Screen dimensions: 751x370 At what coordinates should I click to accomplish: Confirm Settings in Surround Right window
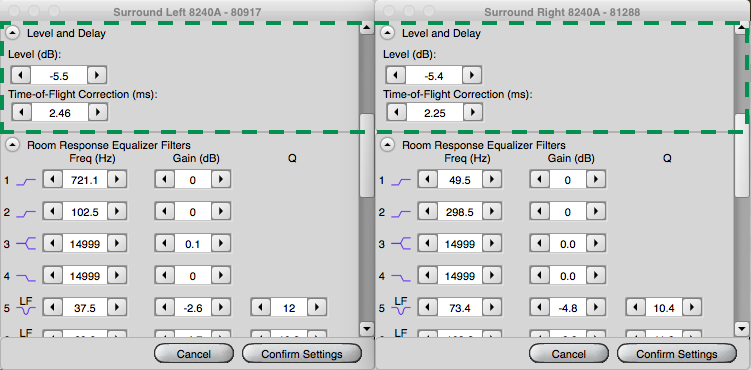[x=677, y=354]
